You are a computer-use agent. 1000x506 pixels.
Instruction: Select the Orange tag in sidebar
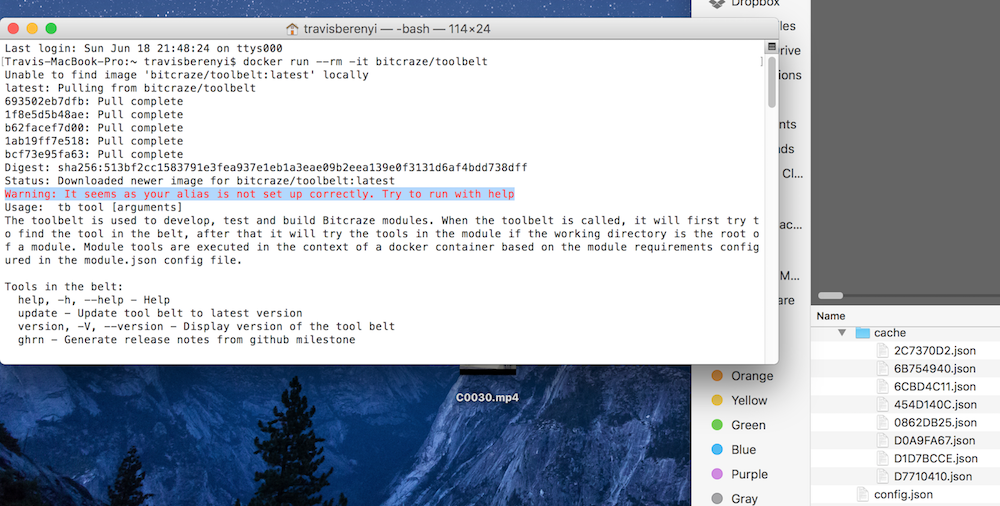point(752,376)
